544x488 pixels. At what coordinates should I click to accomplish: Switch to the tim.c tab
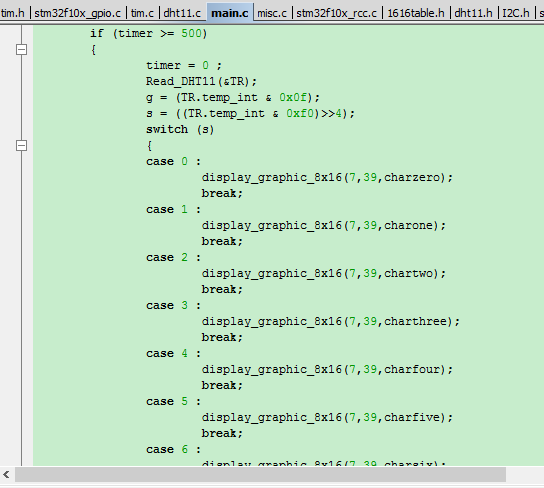coord(142,13)
